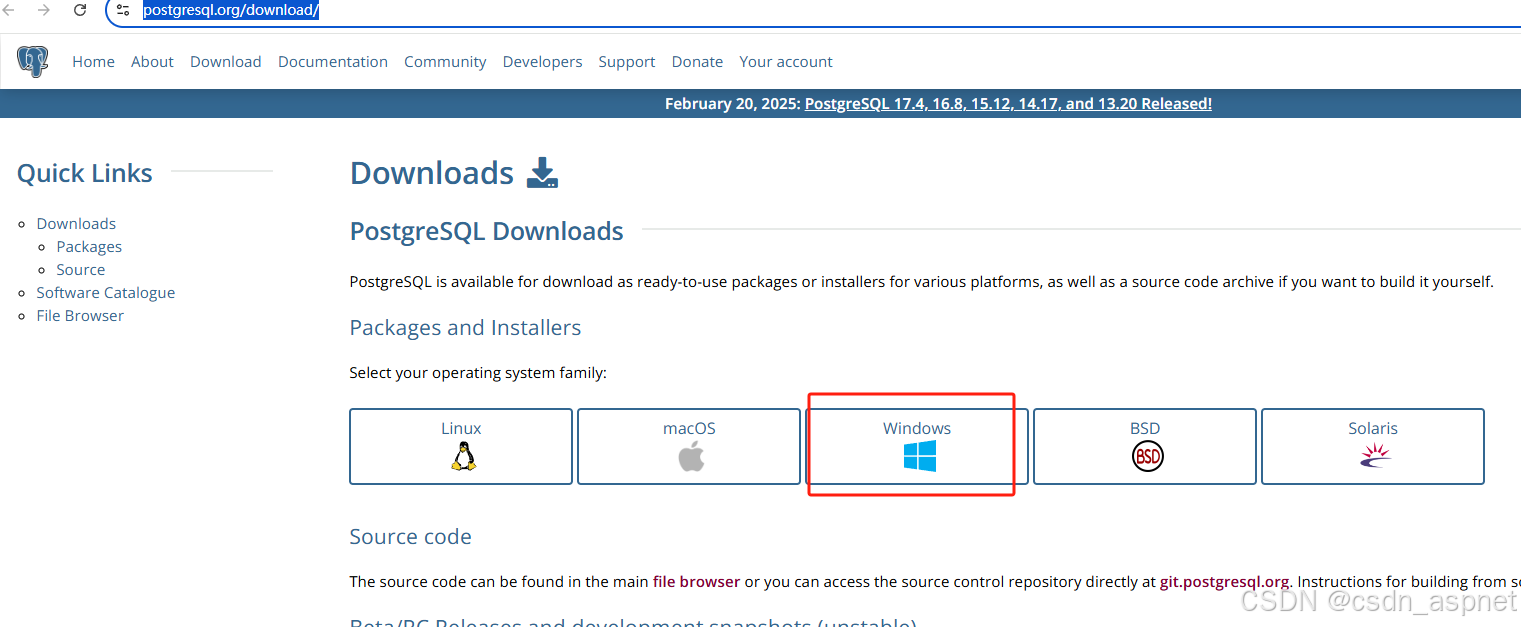Open Your account in navigation
The image size is (1521, 627).
(x=786, y=62)
